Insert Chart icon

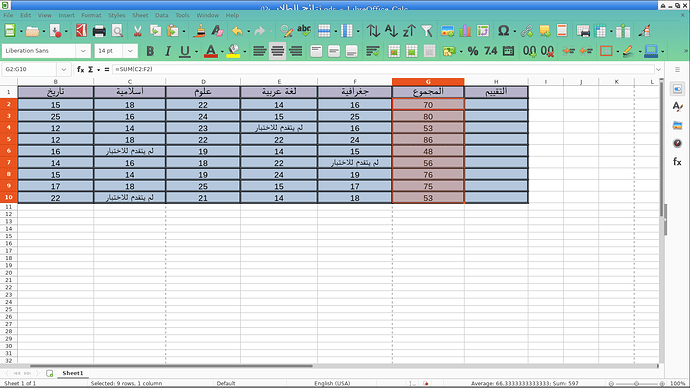click(x=465, y=31)
